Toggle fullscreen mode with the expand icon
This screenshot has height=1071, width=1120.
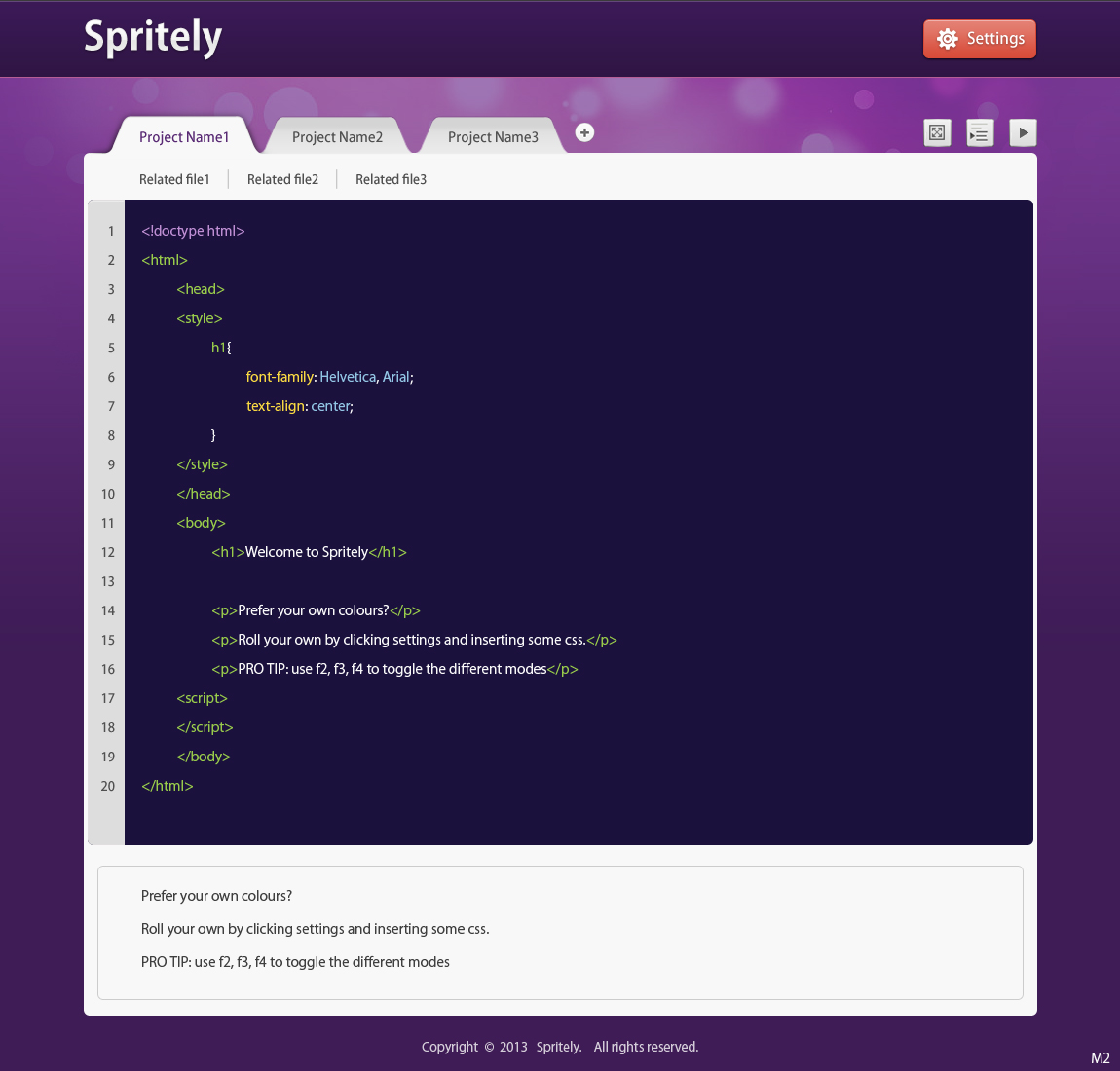(936, 132)
